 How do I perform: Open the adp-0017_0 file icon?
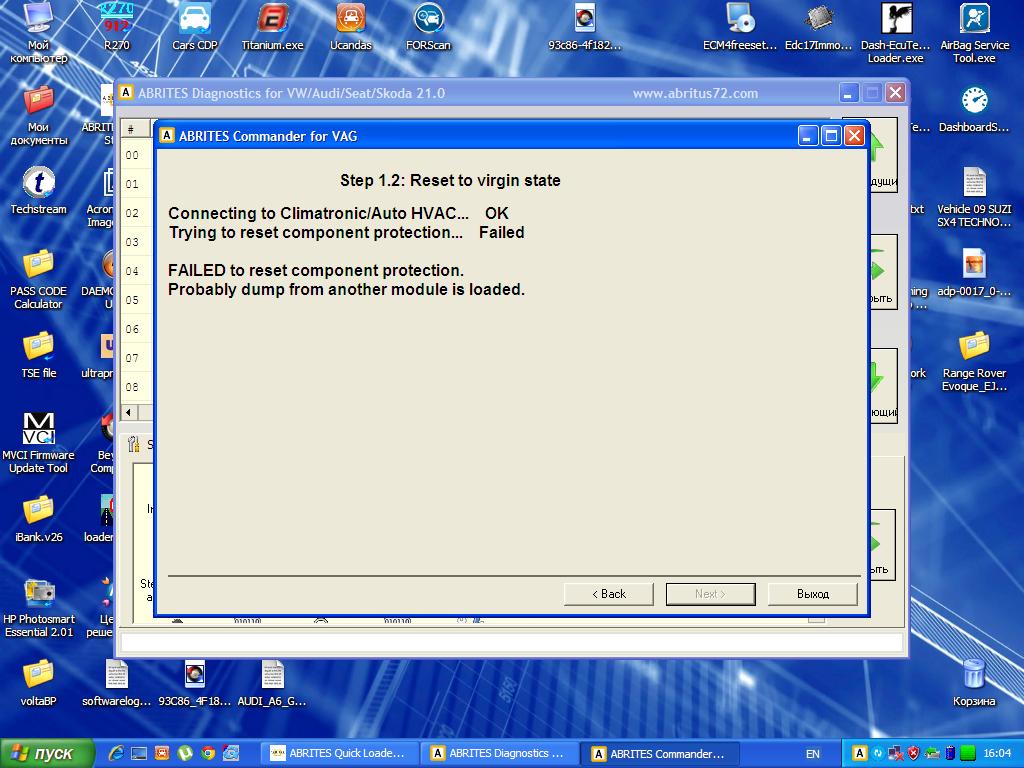click(x=974, y=273)
